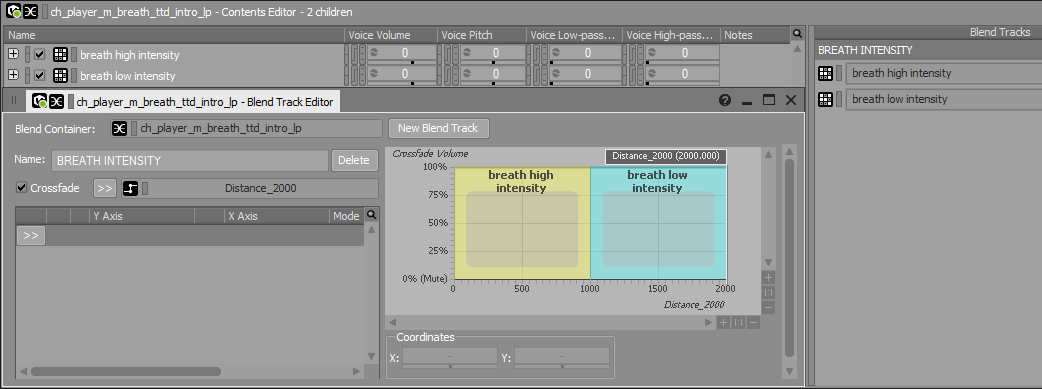Maximize the Blend Track Editor view
This screenshot has width=1042, height=389.
pos(769,100)
